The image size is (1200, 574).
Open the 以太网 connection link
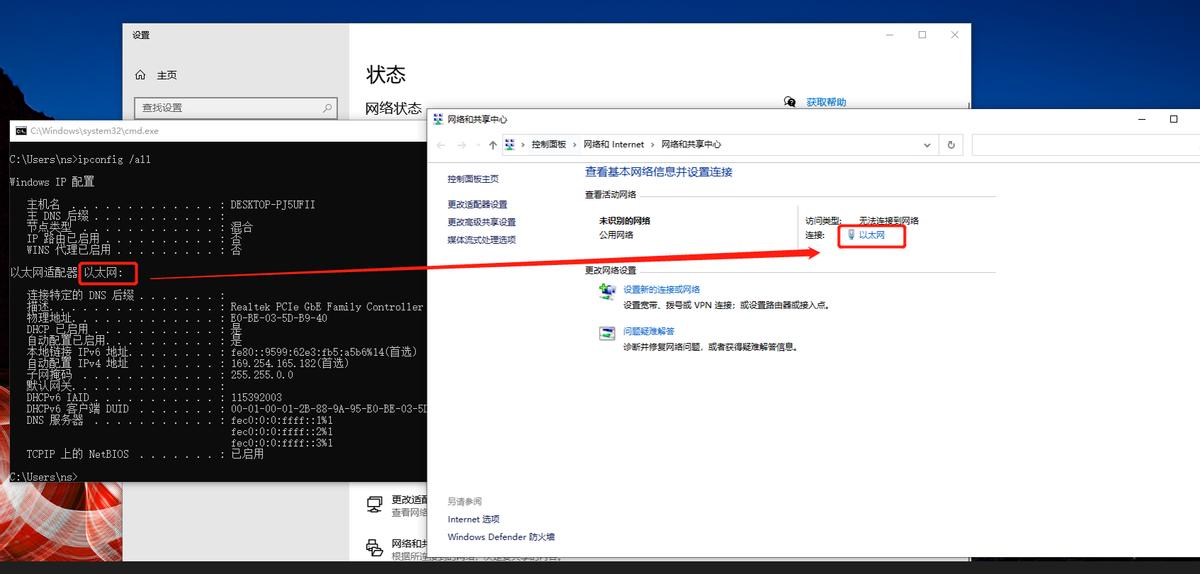(872, 235)
